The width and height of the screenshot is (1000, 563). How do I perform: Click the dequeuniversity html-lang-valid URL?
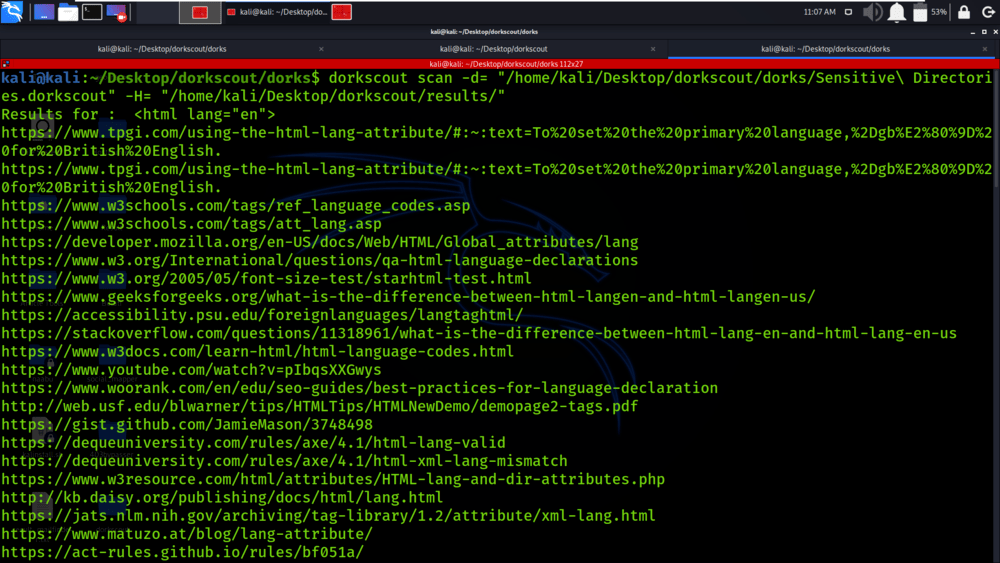click(x=253, y=442)
